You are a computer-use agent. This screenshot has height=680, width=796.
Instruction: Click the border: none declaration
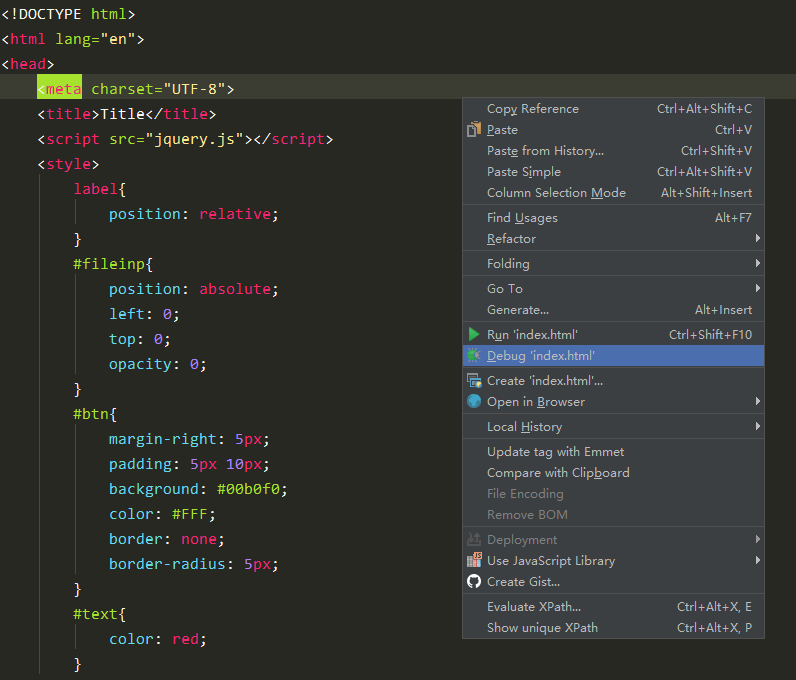[x=167, y=539]
